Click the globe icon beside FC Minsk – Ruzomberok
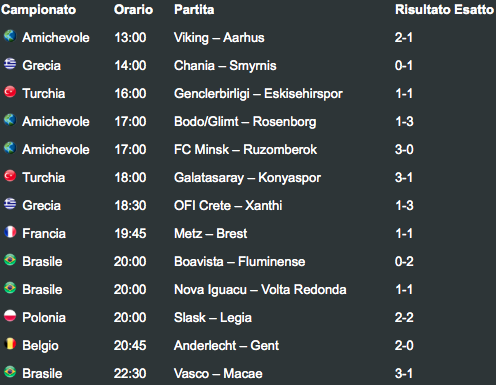 (x=10, y=148)
